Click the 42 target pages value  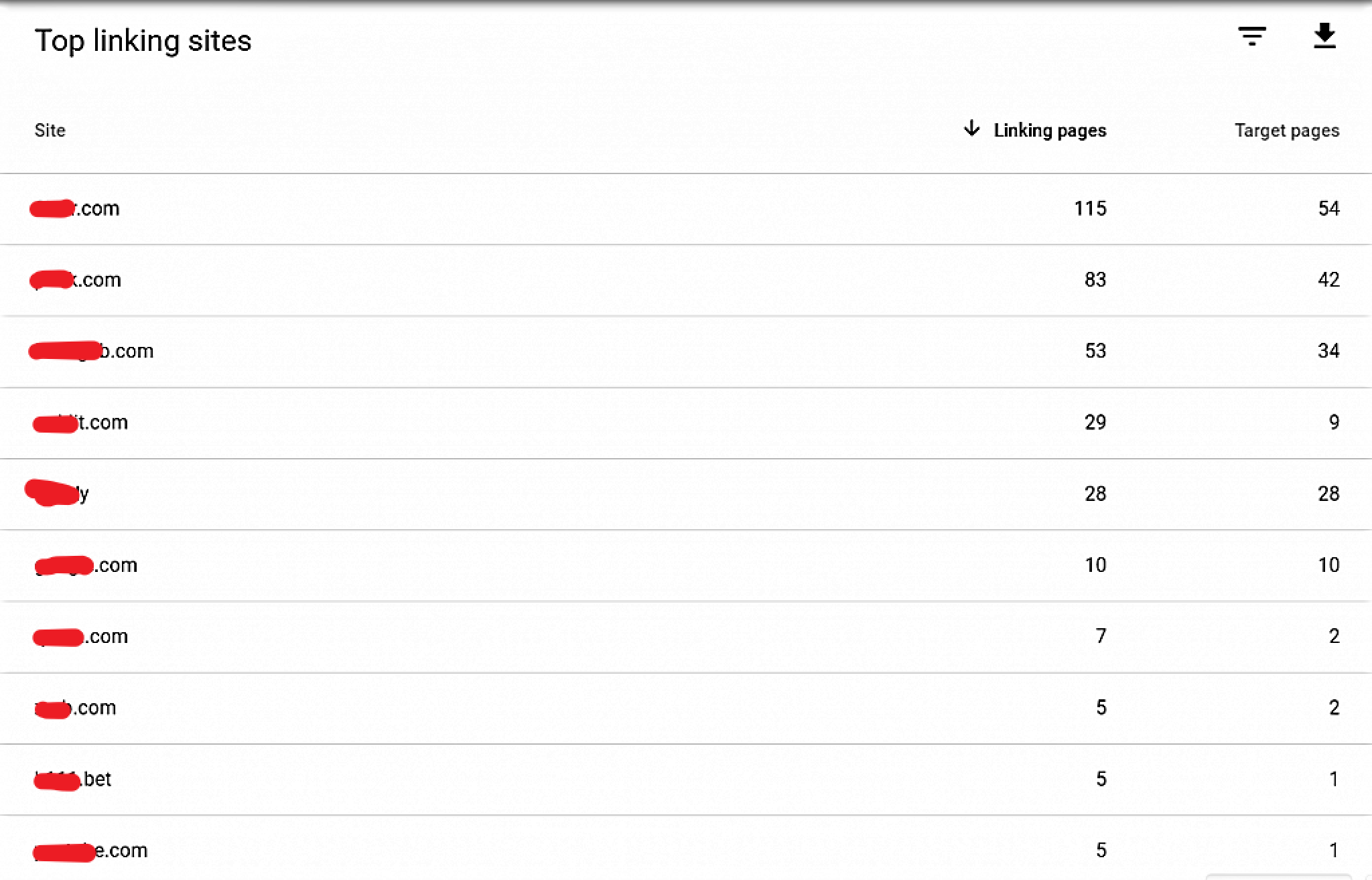coord(1328,280)
